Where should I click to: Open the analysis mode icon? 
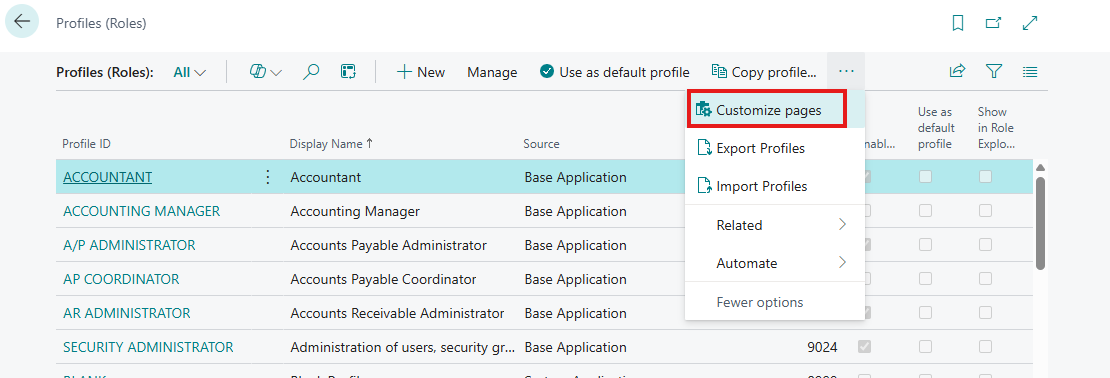click(348, 71)
